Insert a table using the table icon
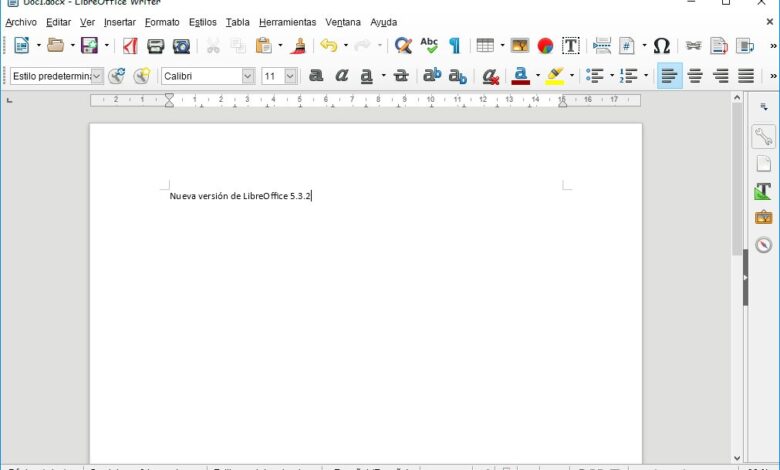Screen dimensions: 780x470 point(485,46)
